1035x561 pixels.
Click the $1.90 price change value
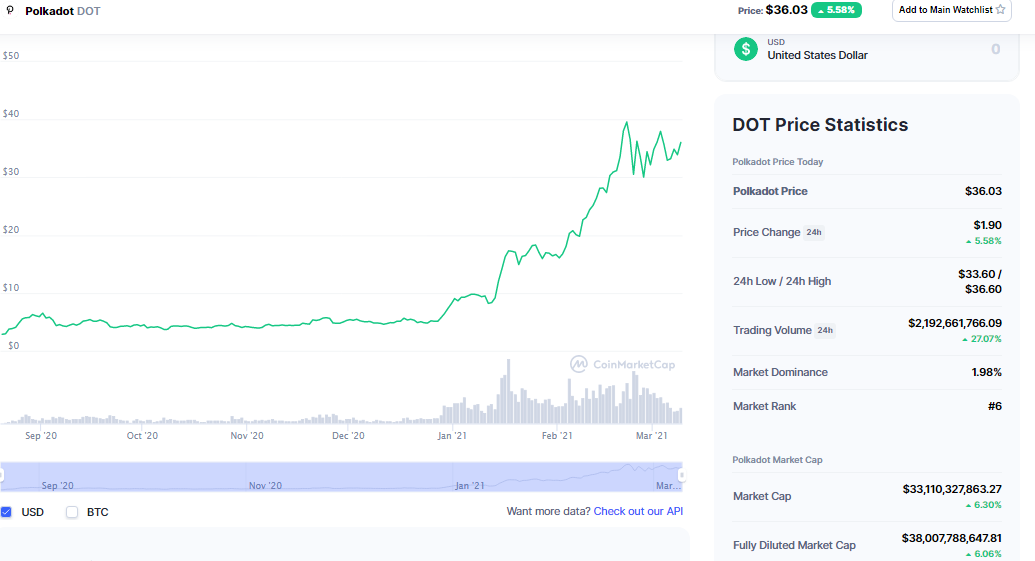tap(987, 225)
